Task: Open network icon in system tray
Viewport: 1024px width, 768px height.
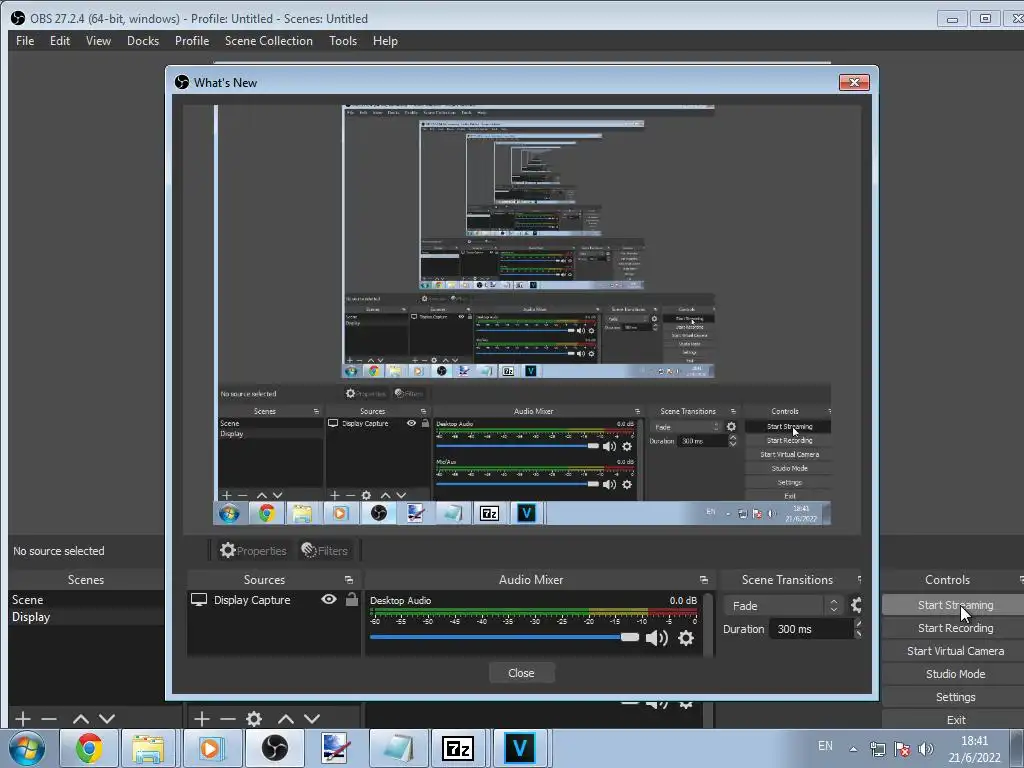Action: (x=878, y=748)
